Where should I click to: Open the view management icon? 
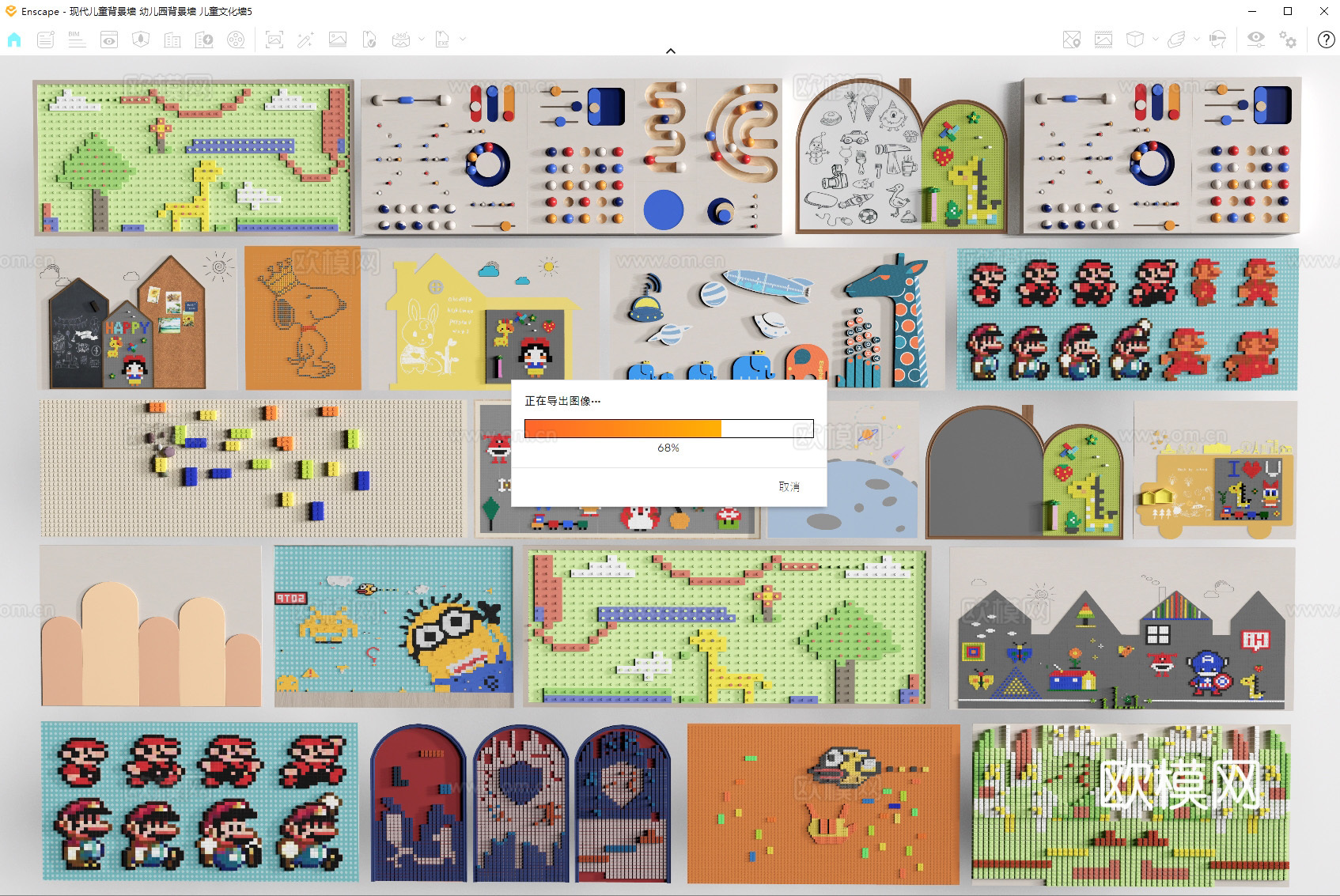pos(45,40)
